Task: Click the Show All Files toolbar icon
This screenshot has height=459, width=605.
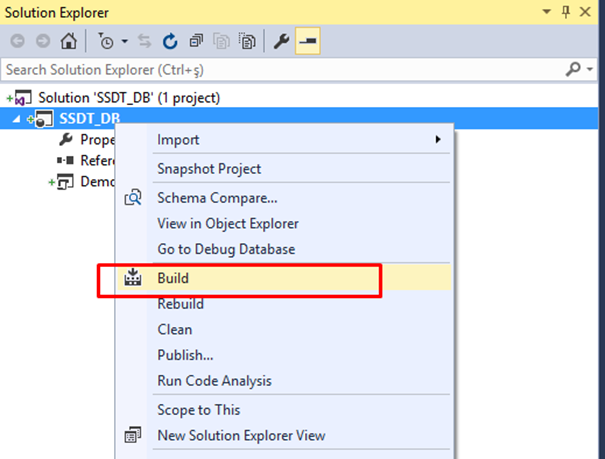Action: click(x=221, y=41)
